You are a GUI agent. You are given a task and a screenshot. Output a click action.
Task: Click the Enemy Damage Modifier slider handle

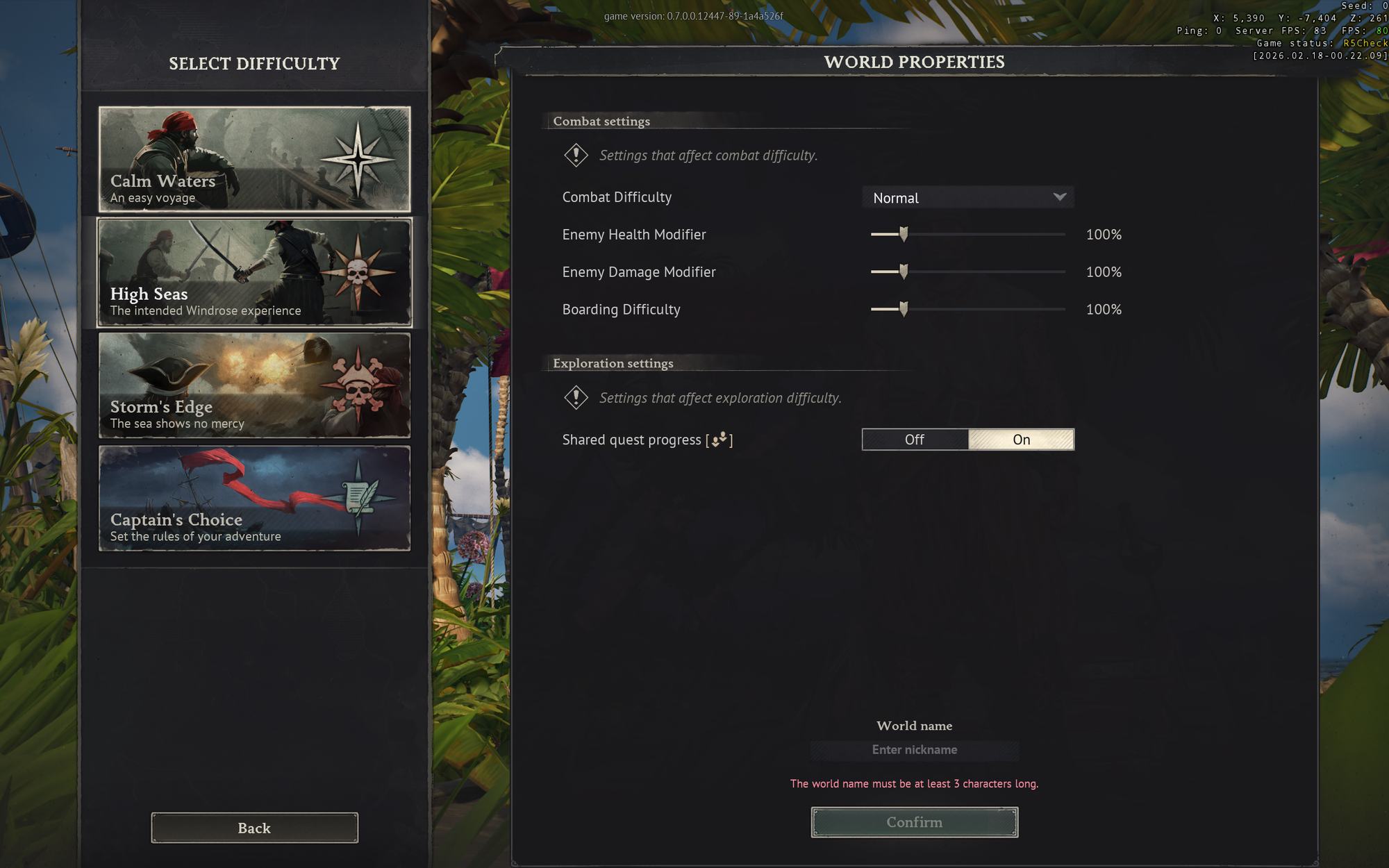pos(904,272)
